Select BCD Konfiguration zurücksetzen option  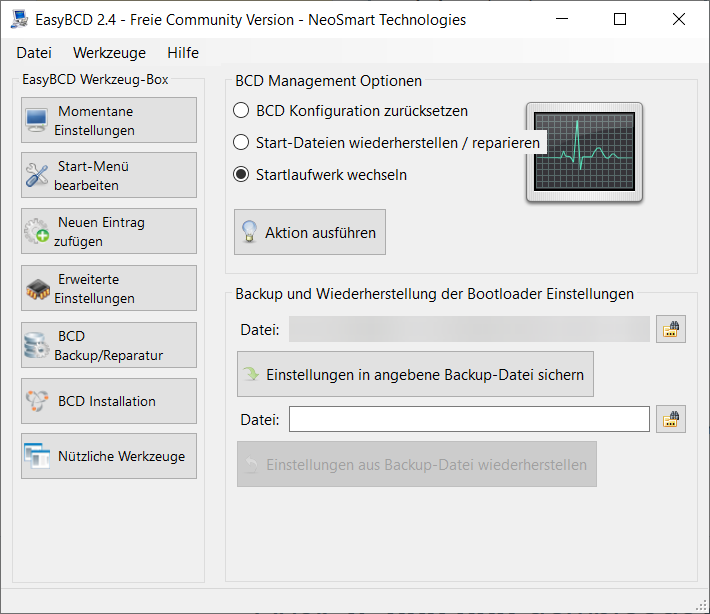coord(350,110)
